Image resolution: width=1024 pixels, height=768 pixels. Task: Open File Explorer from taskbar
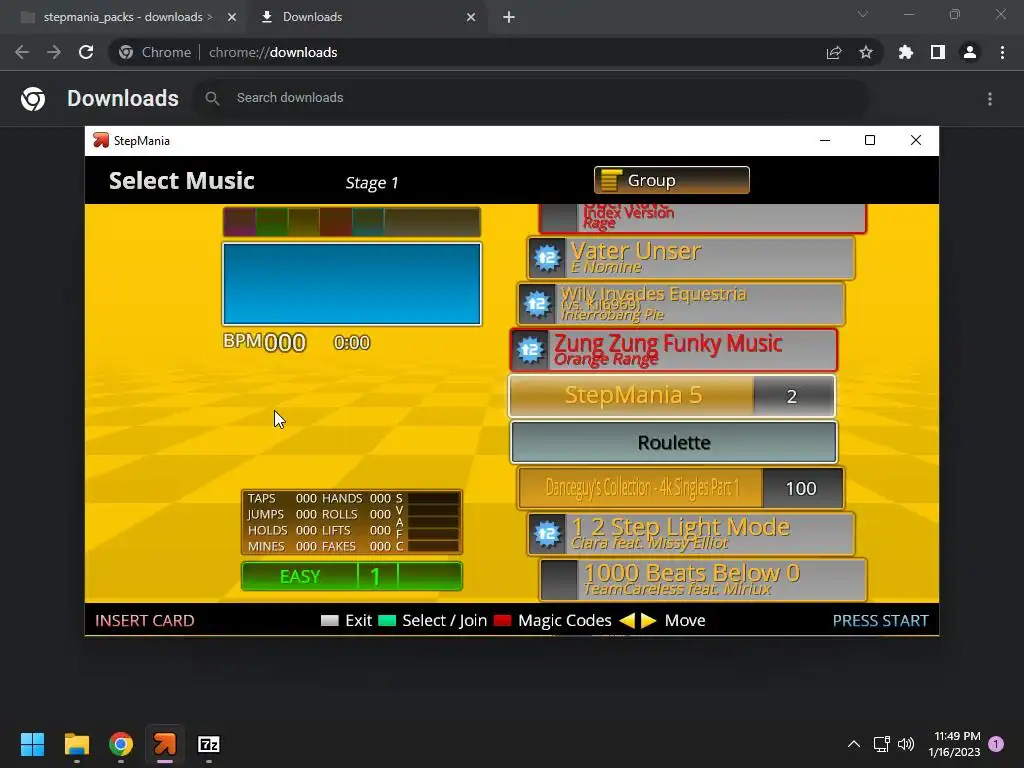(77, 744)
